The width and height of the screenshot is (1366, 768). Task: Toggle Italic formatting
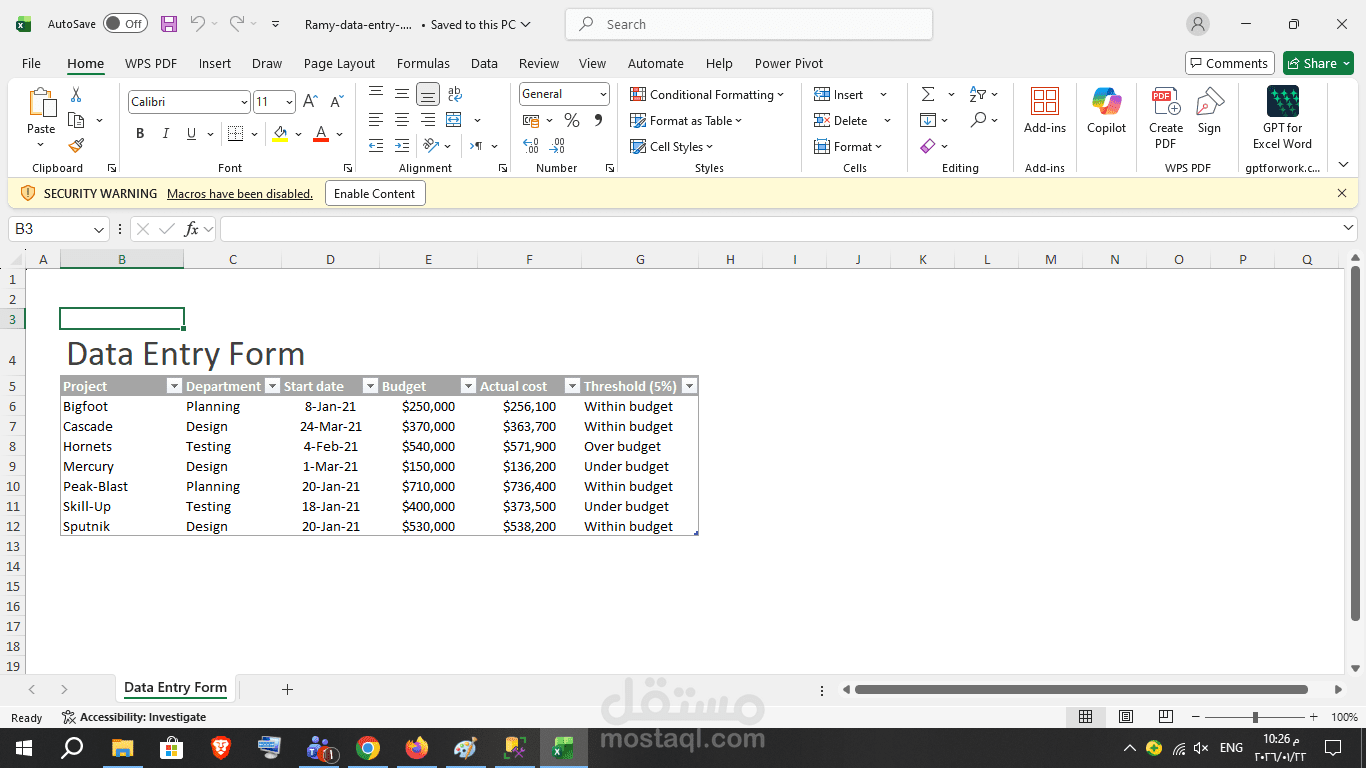[165, 134]
